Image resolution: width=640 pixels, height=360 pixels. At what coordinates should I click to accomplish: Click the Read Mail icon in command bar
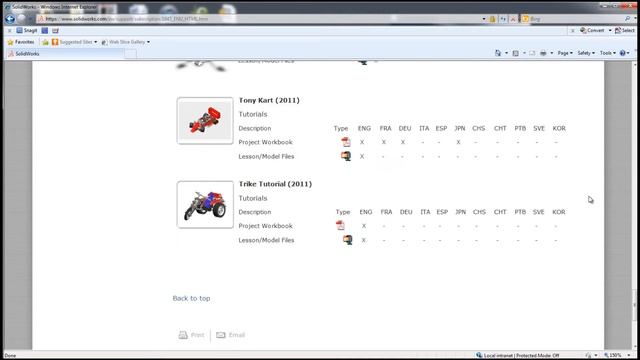coord(532,53)
